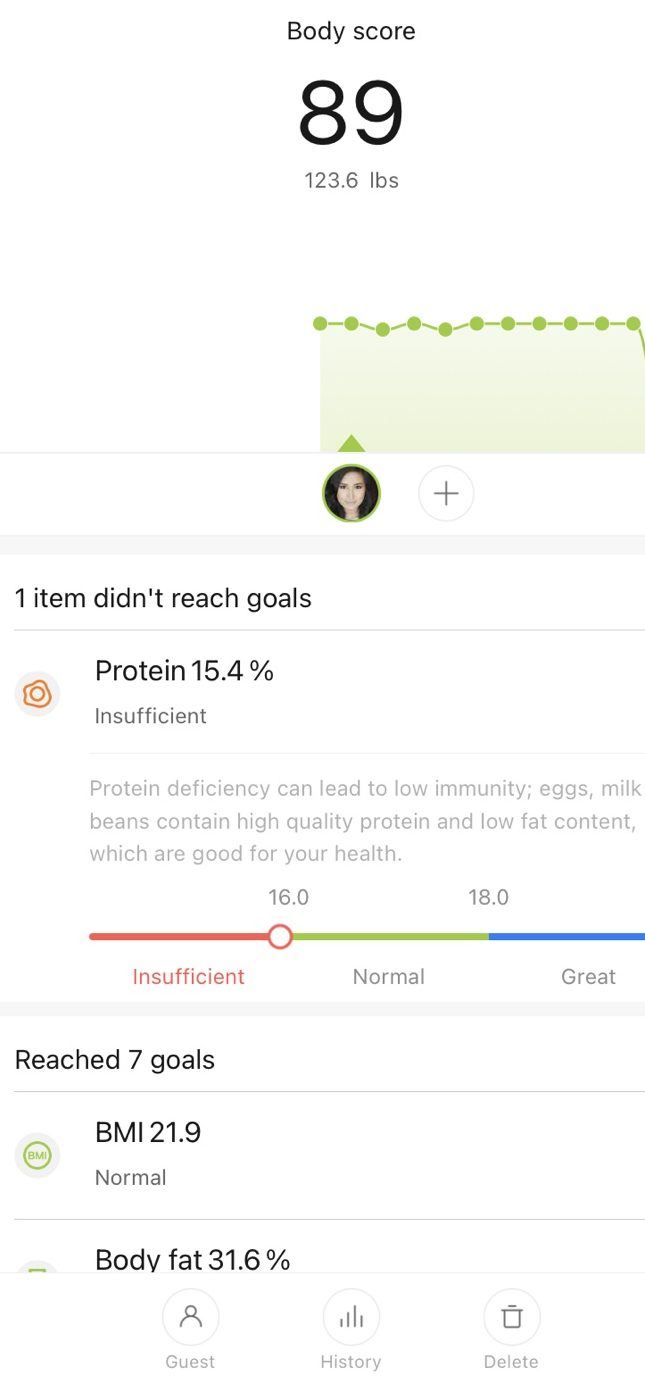Tap the Delete label
This screenshot has width=645, height=1397.
[511, 1362]
